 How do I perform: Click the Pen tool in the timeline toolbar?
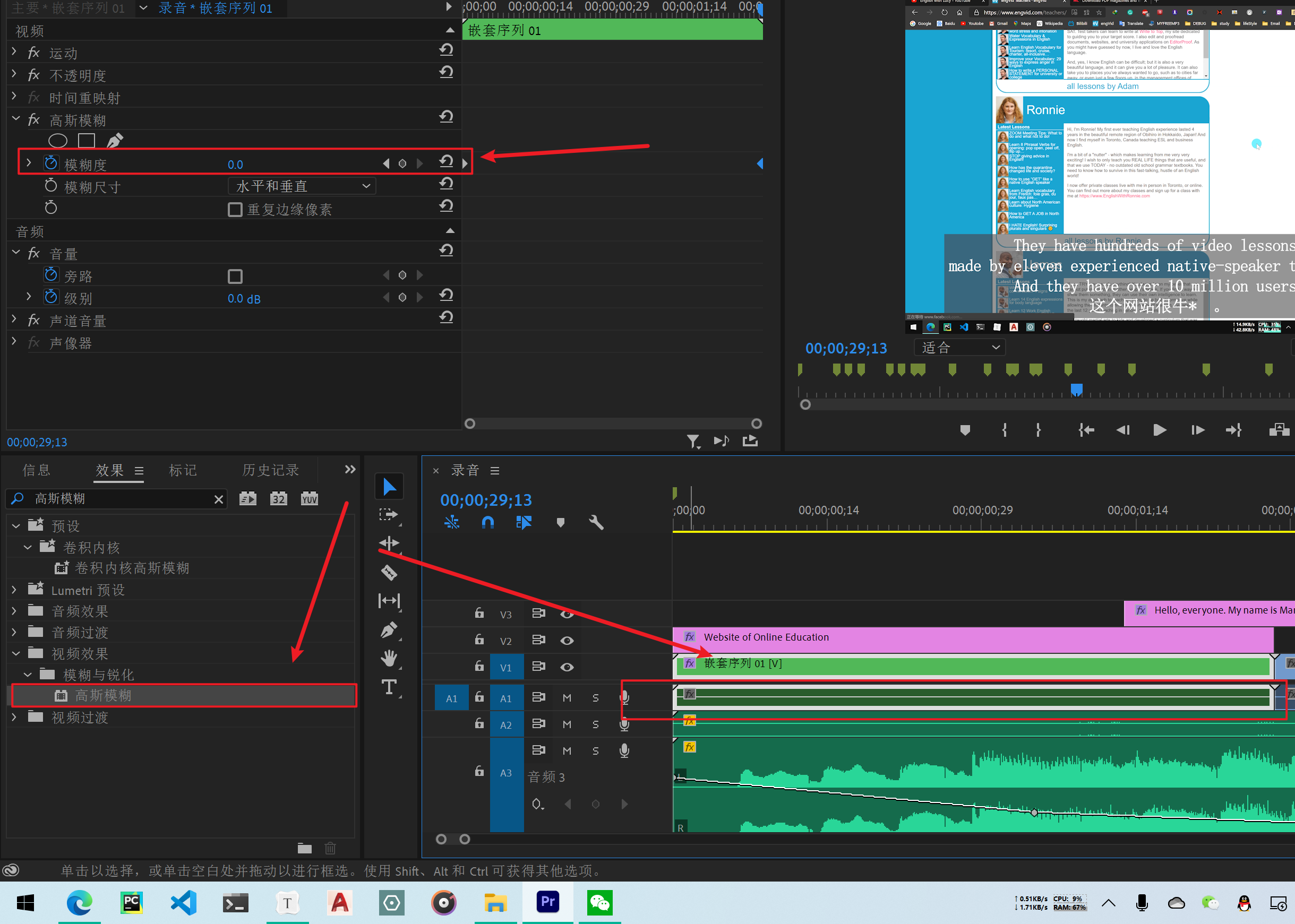(x=389, y=630)
